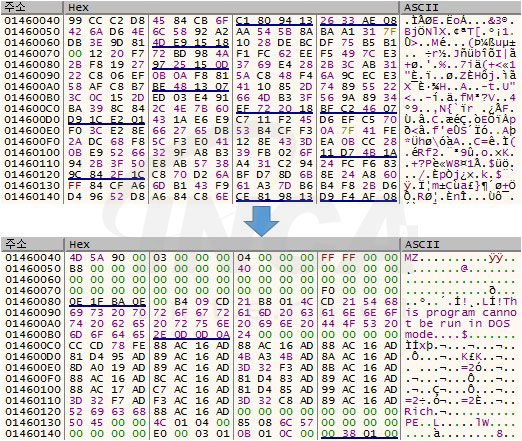This screenshot has height=441, width=522.
Task: Click ASCII text starting with 'BjÖNlX'
Action: 460,32
